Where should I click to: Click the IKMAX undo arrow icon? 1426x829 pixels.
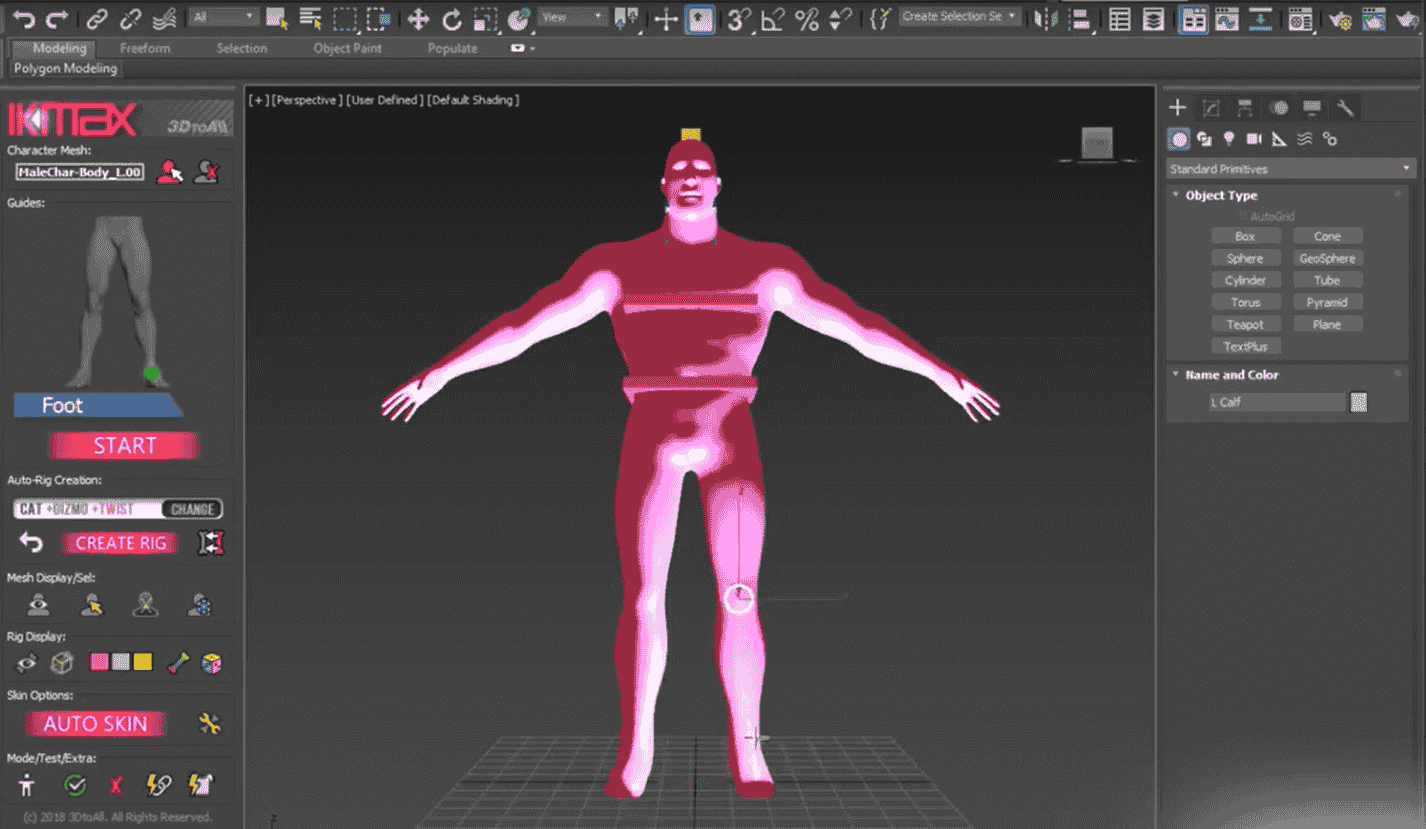[x=32, y=543]
